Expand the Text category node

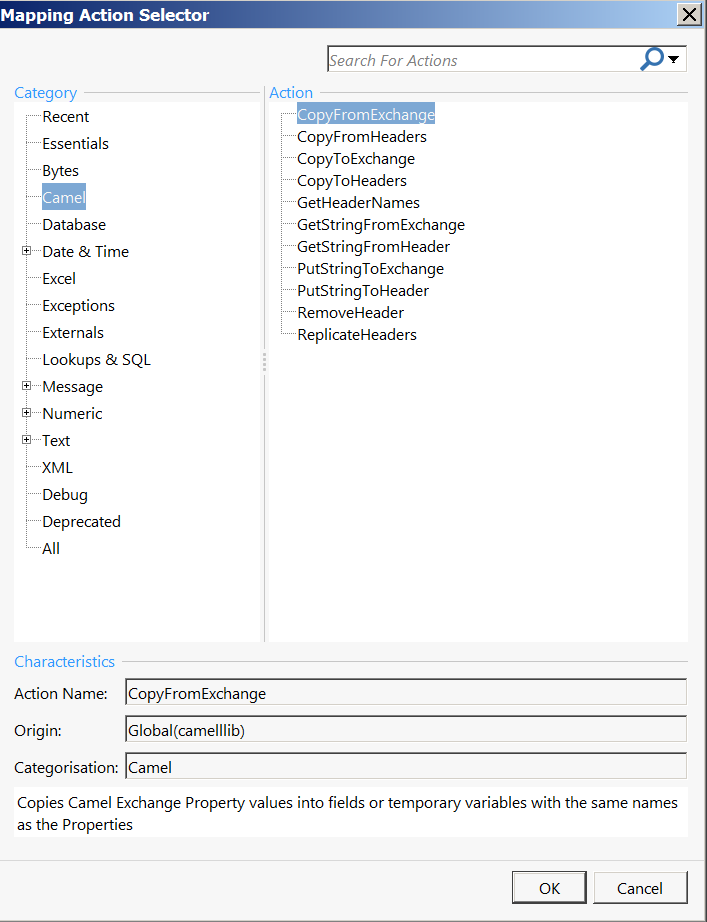point(27,440)
